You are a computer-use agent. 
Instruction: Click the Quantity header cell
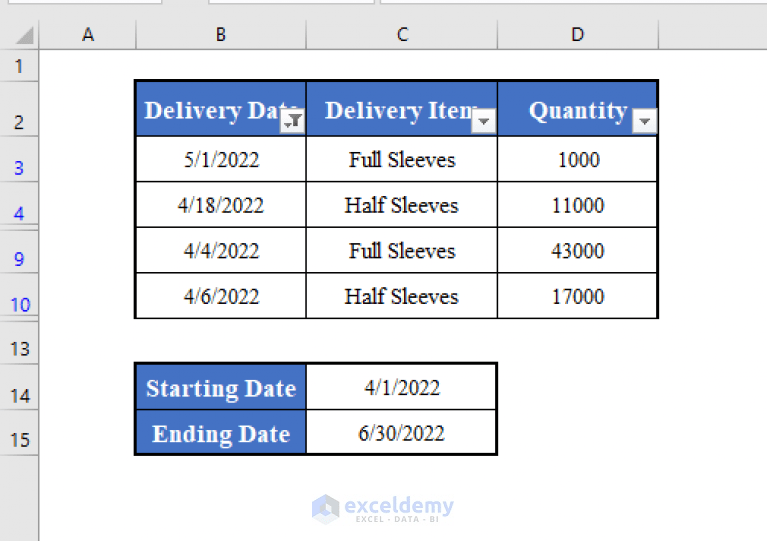tap(578, 109)
